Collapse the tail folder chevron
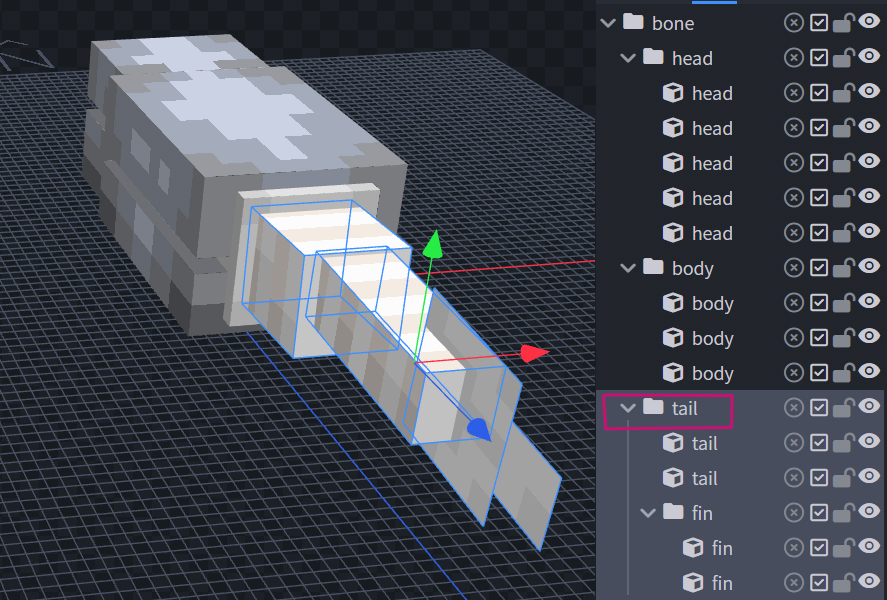 click(628, 408)
